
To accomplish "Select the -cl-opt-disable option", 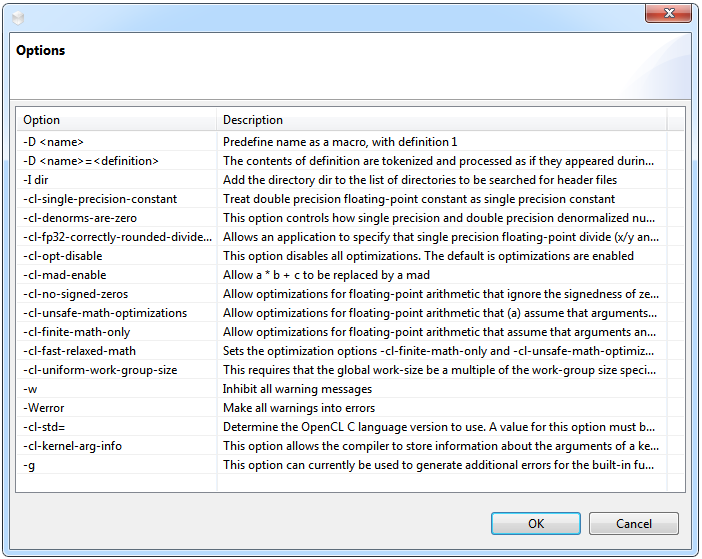I will click(63, 256).
